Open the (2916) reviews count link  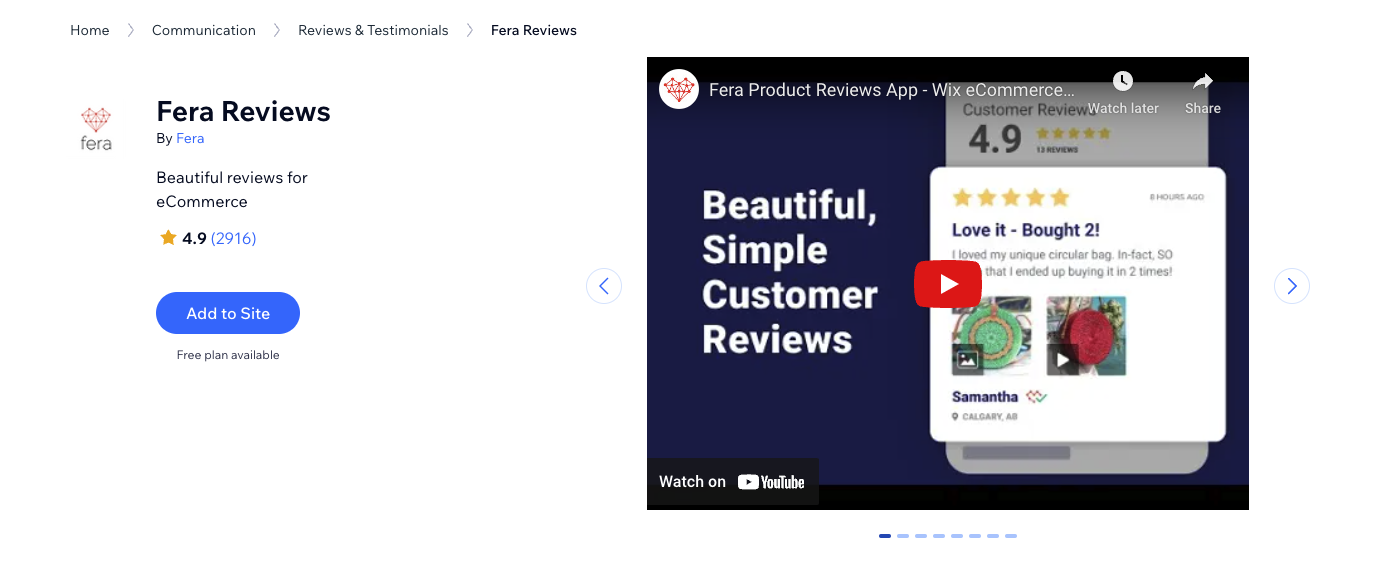pos(234,238)
